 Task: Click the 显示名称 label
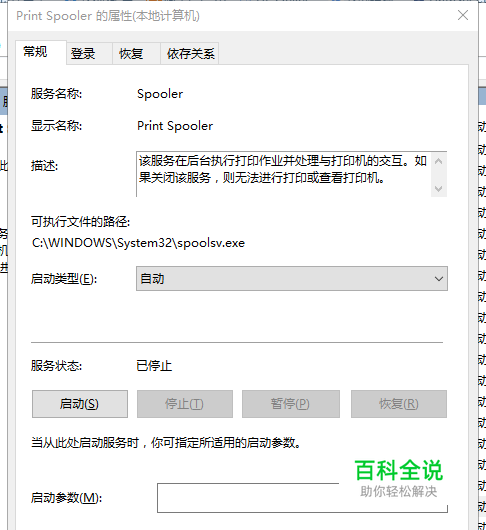point(56,126)
